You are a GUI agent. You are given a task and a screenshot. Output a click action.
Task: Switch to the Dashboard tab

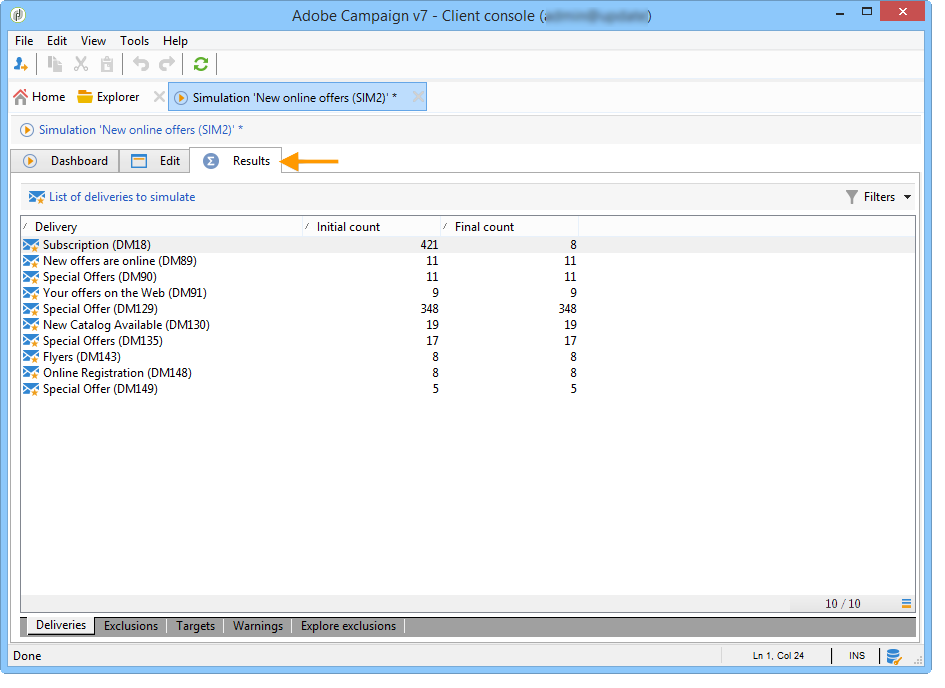tap(65, 161)
